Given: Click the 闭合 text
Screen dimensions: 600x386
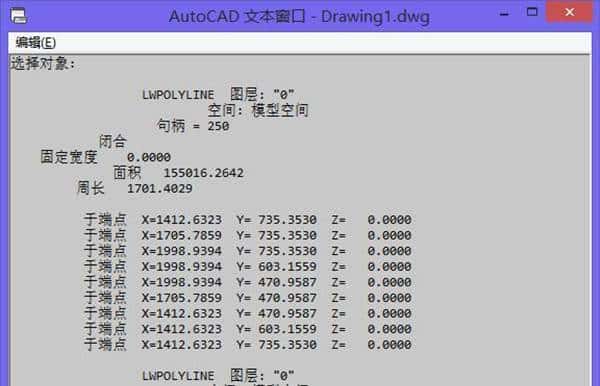Looking at the screenshot, I should tap(112, 142).
